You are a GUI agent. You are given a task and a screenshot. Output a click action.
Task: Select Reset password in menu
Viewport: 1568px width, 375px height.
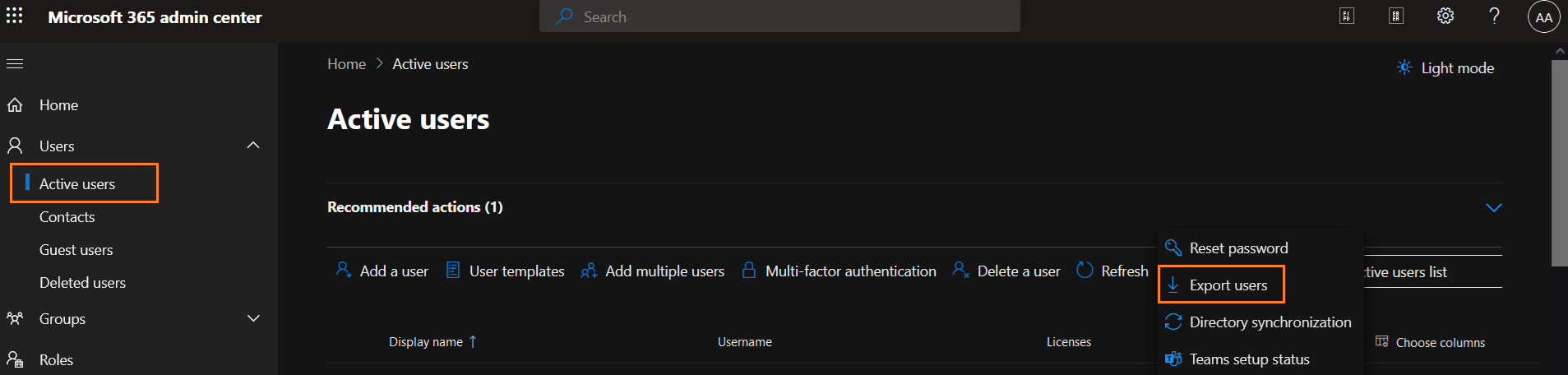(x=1238, y=248)
